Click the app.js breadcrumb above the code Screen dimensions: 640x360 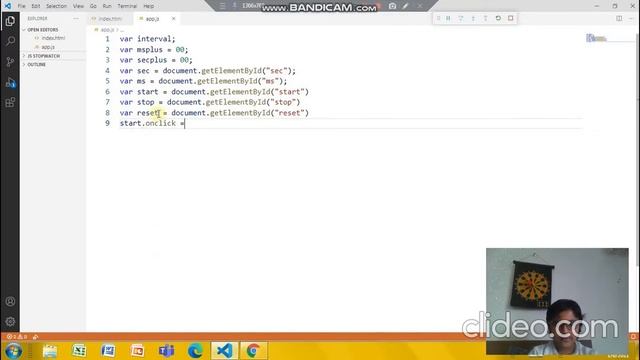click(107, 30)
